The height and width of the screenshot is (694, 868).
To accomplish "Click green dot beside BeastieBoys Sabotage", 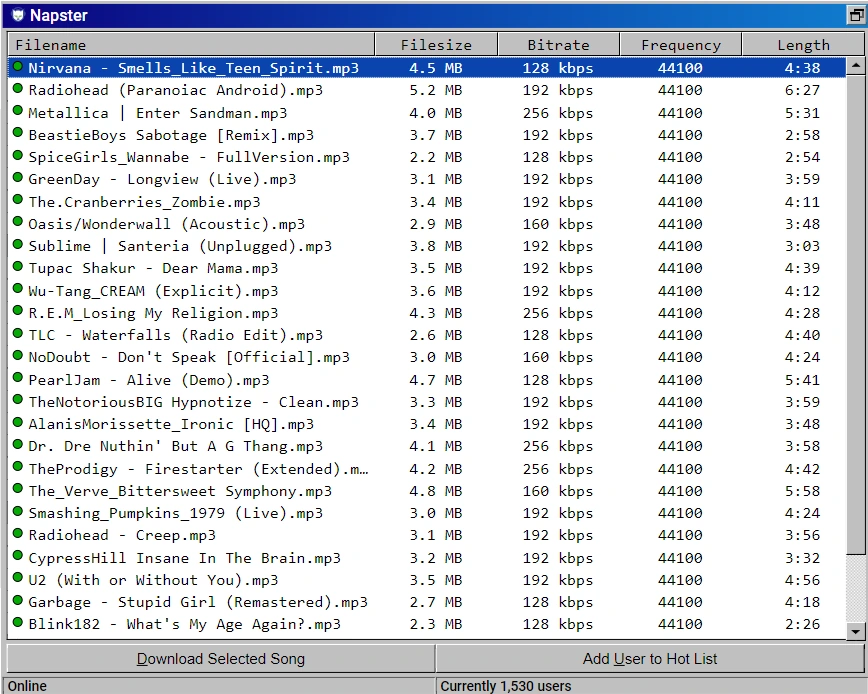I will pyautogui.click(x=18, y=133).
